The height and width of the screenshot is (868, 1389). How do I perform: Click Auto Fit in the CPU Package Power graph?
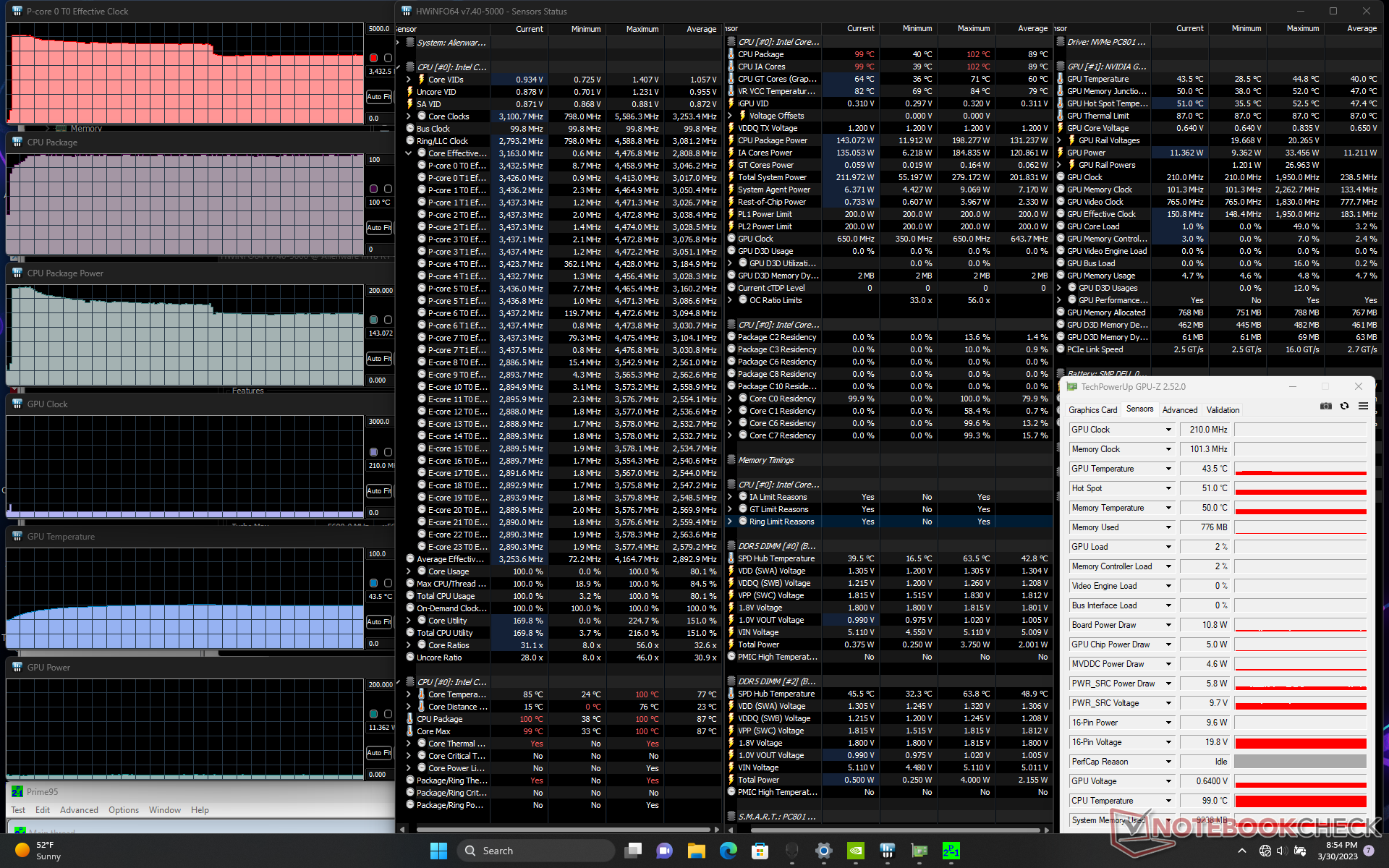coord(379,358)
